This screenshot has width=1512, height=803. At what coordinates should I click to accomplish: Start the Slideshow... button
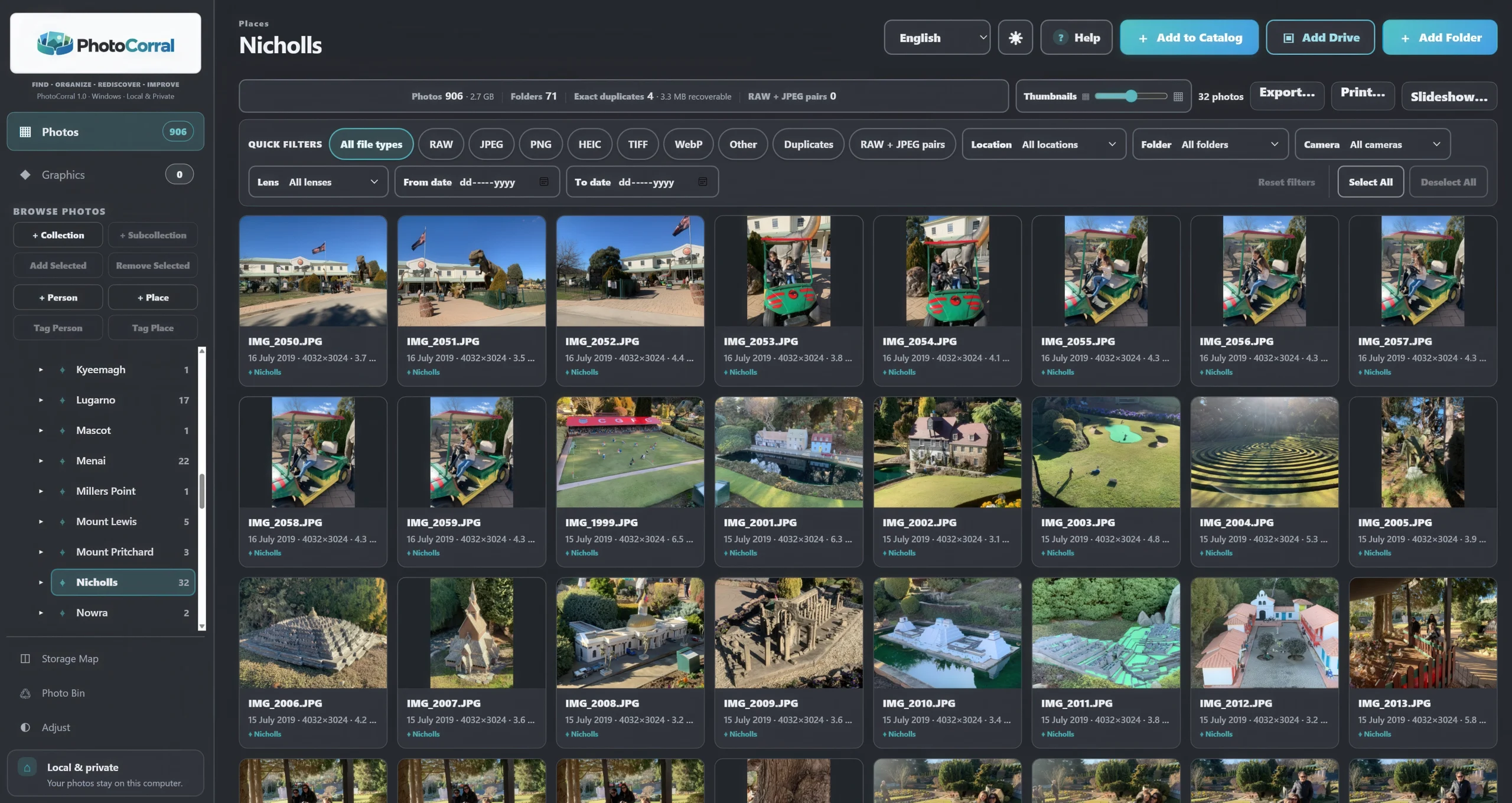[1449, 96]
